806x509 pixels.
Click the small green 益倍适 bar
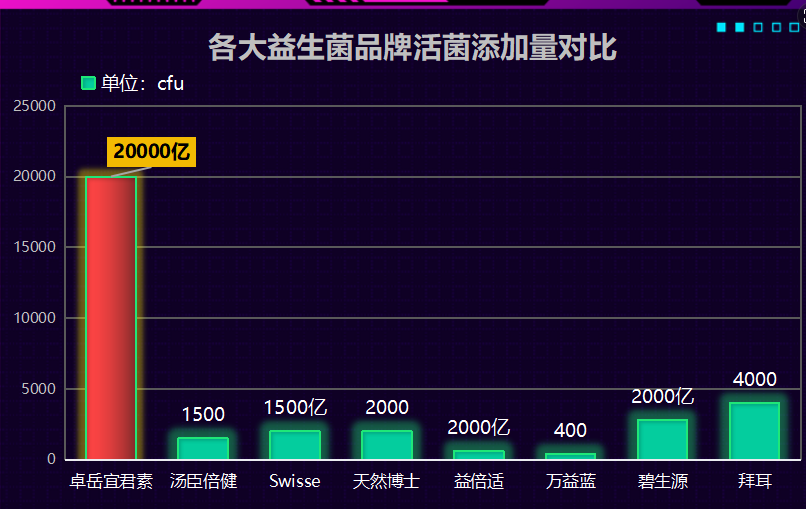[x=479, y=455]
